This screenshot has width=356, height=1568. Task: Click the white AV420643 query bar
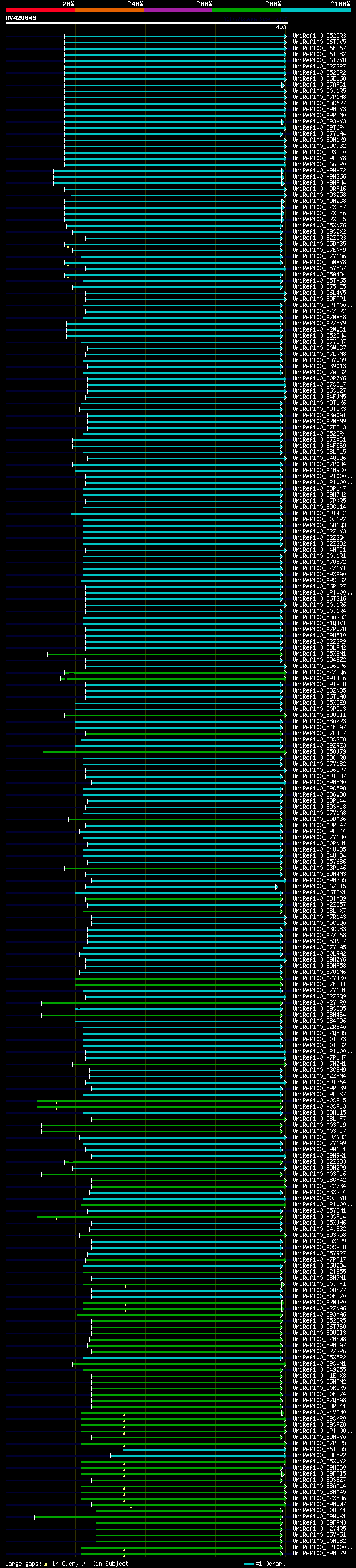[x=146, y=22]
